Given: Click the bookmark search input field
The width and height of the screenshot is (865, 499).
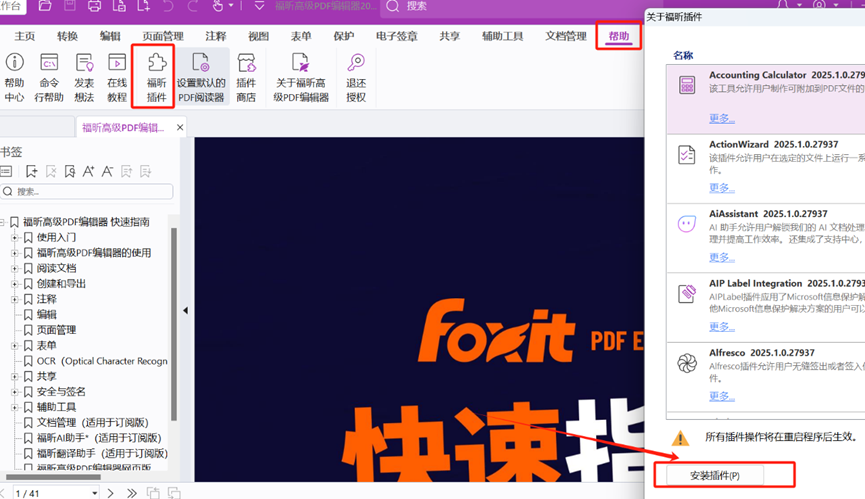Looking at the screenshot, I should point(87,191).
